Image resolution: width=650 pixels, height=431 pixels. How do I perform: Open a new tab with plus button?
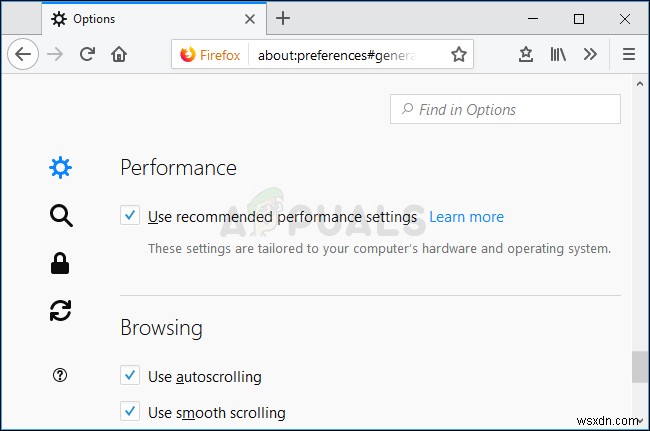pyautogui.click(x=284, y=18)
